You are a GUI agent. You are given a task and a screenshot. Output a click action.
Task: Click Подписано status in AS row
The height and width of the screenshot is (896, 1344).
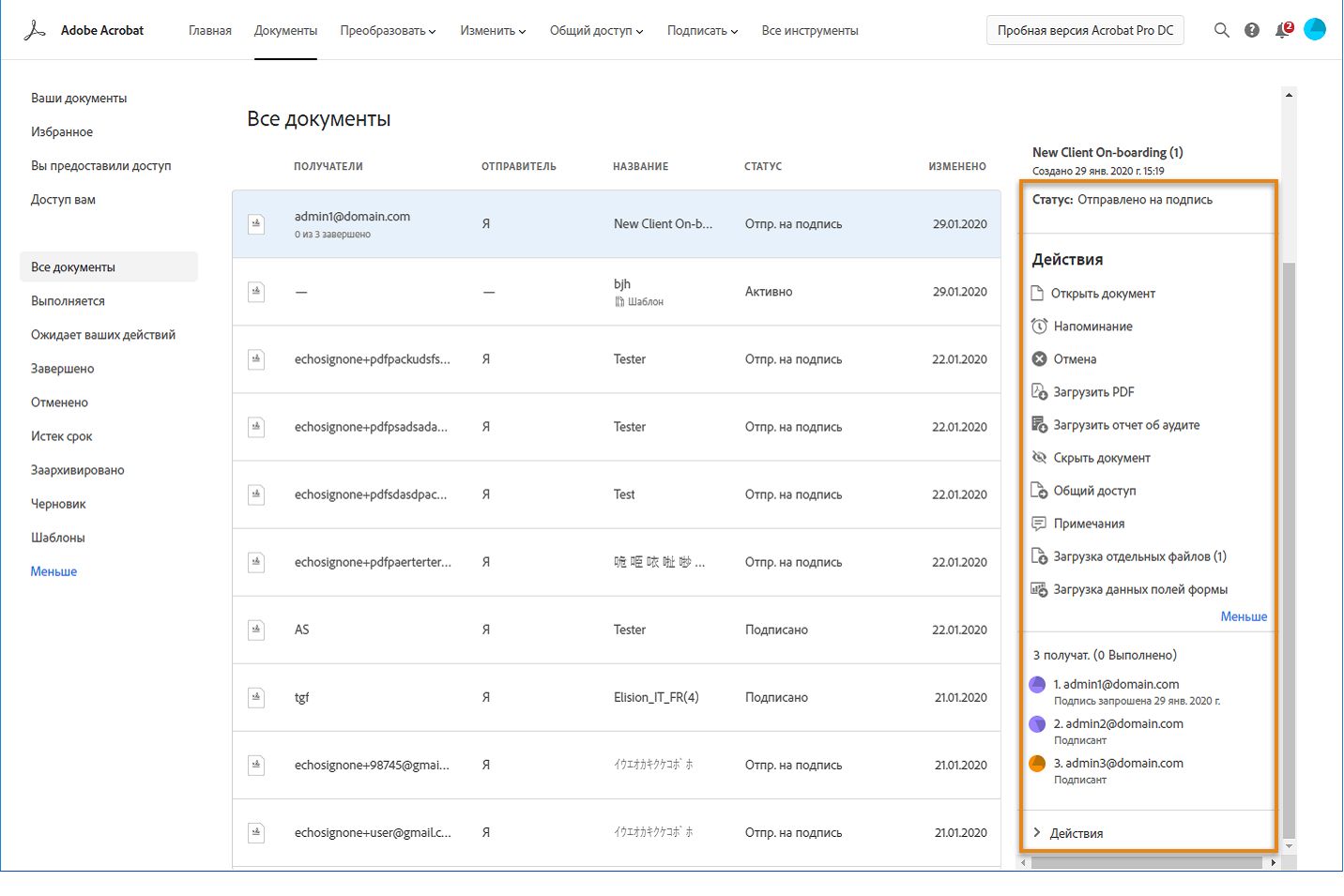[x=776, y=630]
